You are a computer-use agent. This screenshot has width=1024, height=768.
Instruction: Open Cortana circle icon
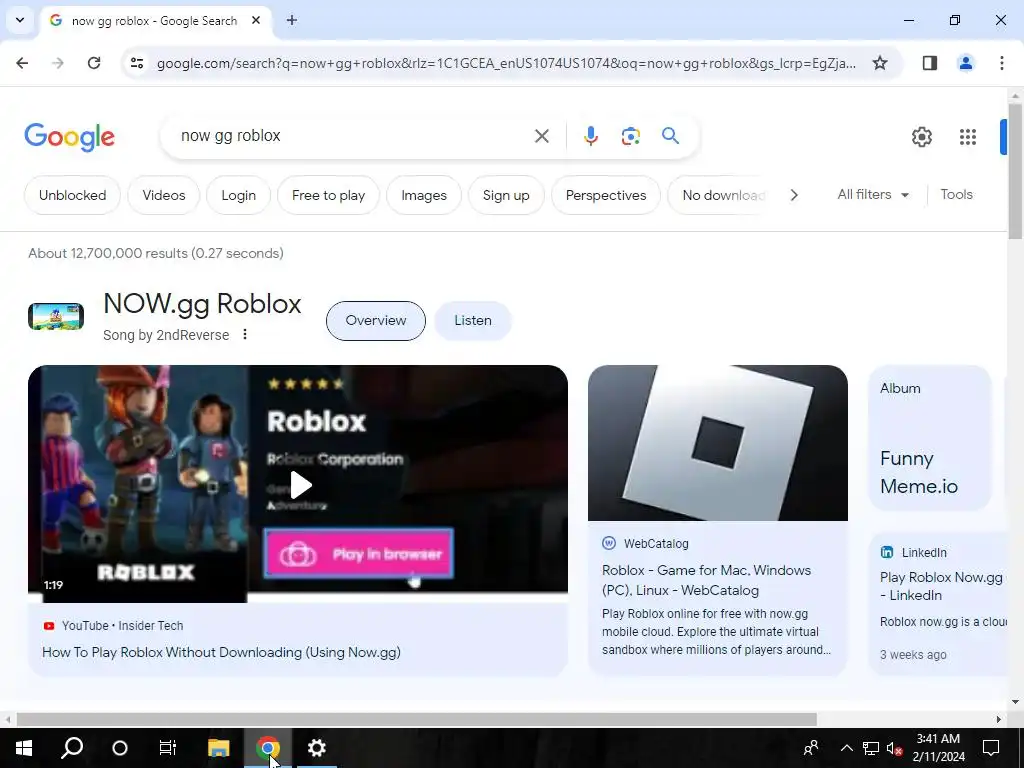tap(120, 748)
